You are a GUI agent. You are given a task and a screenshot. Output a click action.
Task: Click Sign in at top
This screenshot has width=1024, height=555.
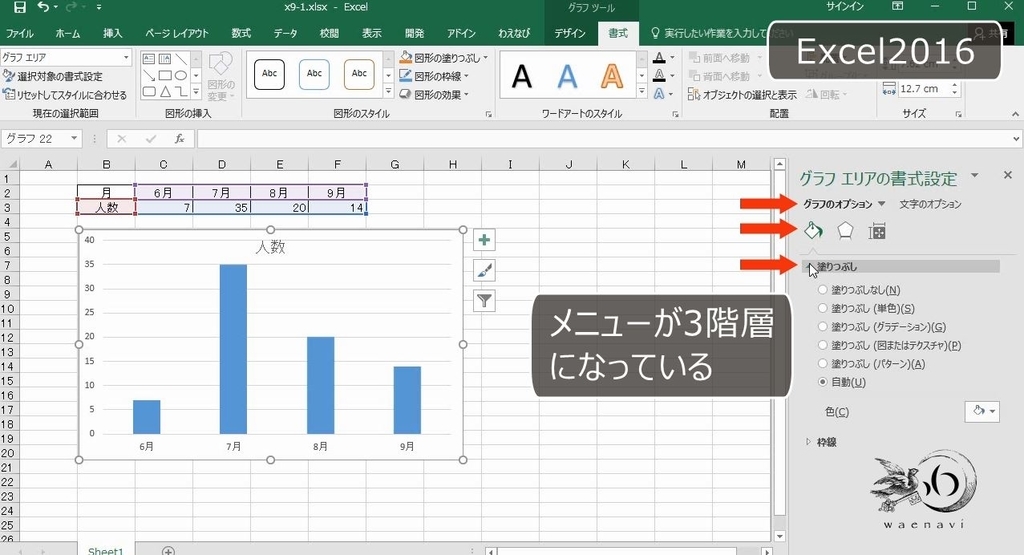point(845,7)
